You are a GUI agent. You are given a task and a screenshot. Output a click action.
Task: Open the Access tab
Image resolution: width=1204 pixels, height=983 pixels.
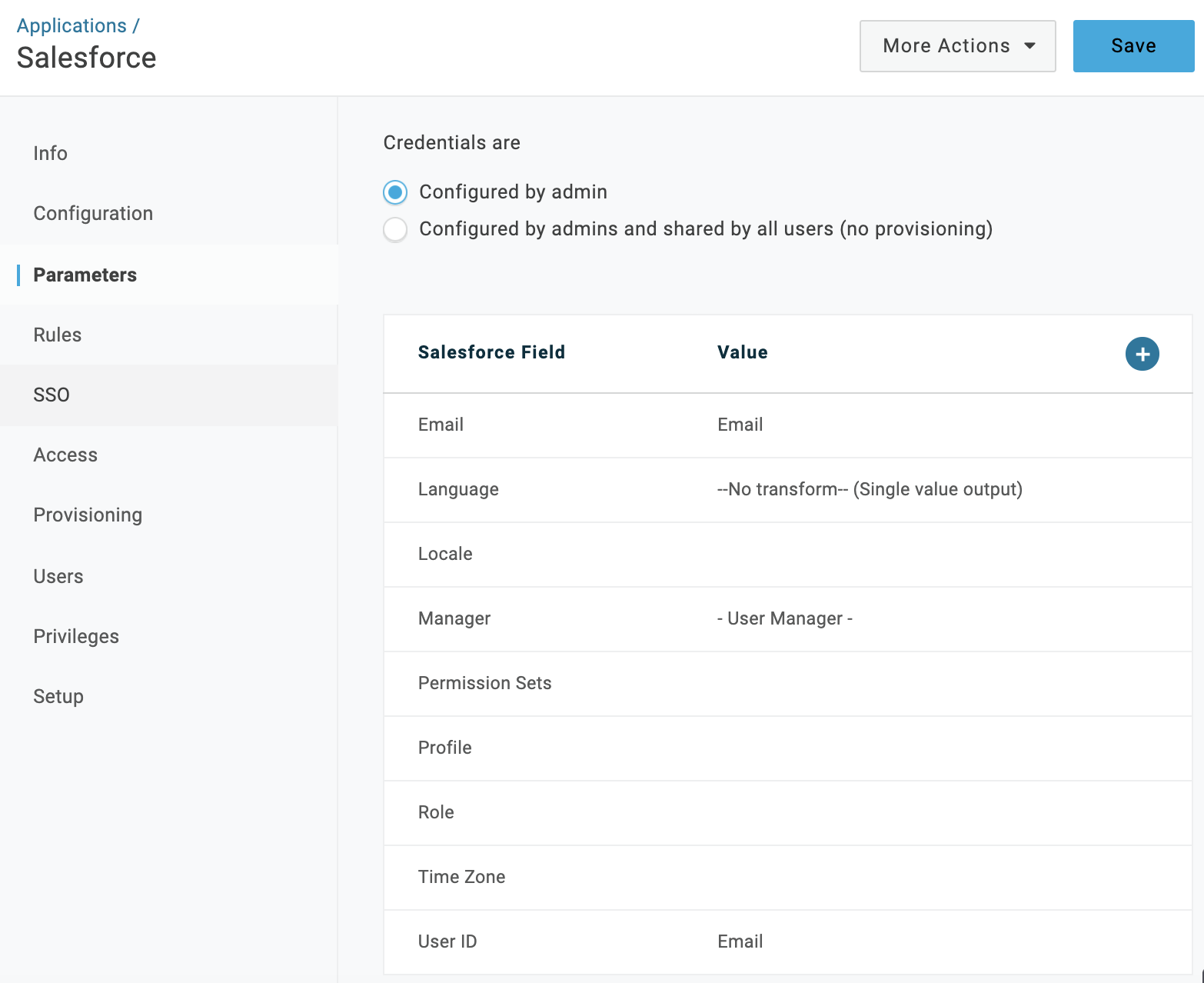[168, 455]
